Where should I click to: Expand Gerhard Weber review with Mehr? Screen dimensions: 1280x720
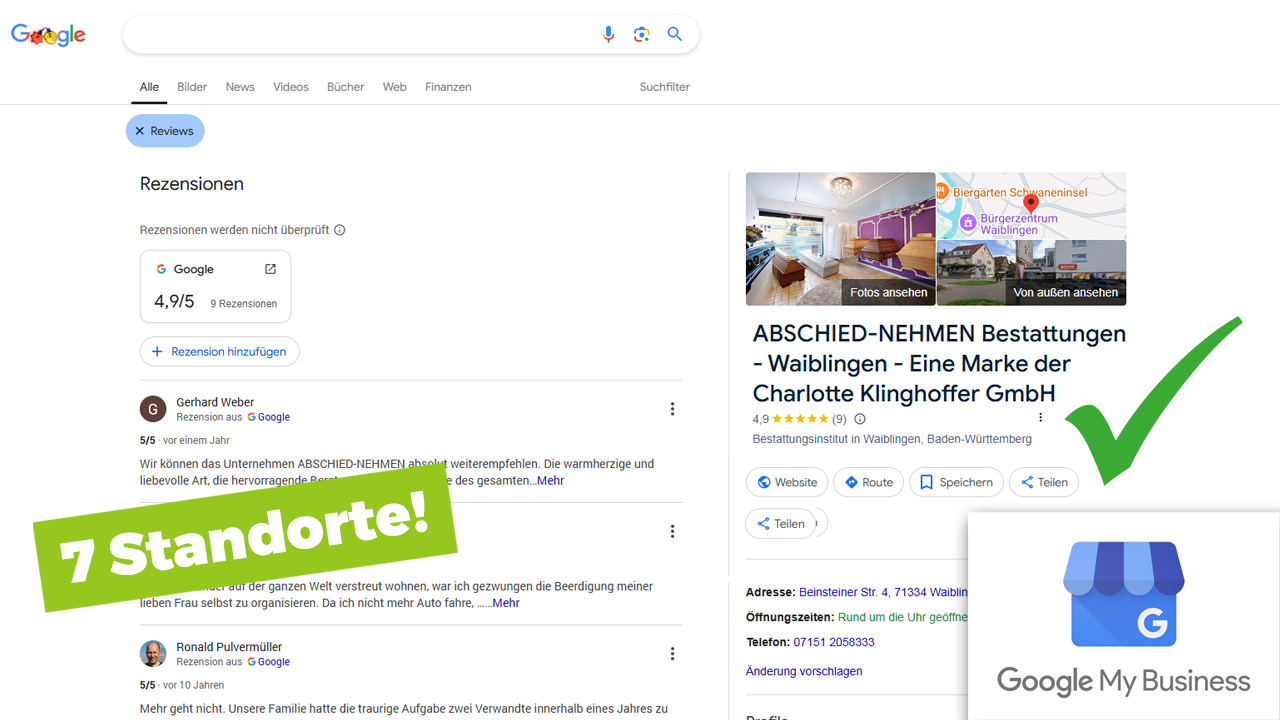coord(550,481)
